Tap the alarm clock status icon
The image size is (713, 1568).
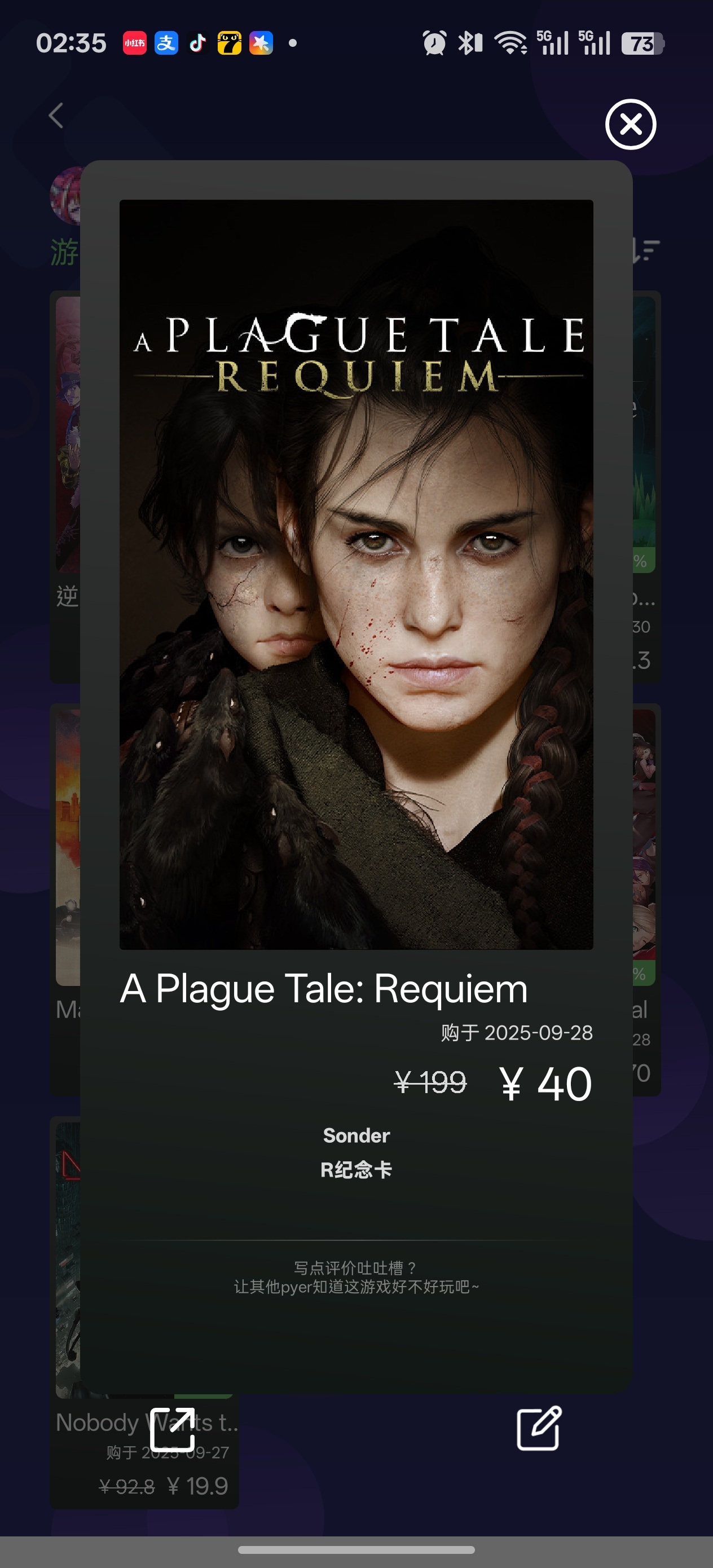pos(434,43)
